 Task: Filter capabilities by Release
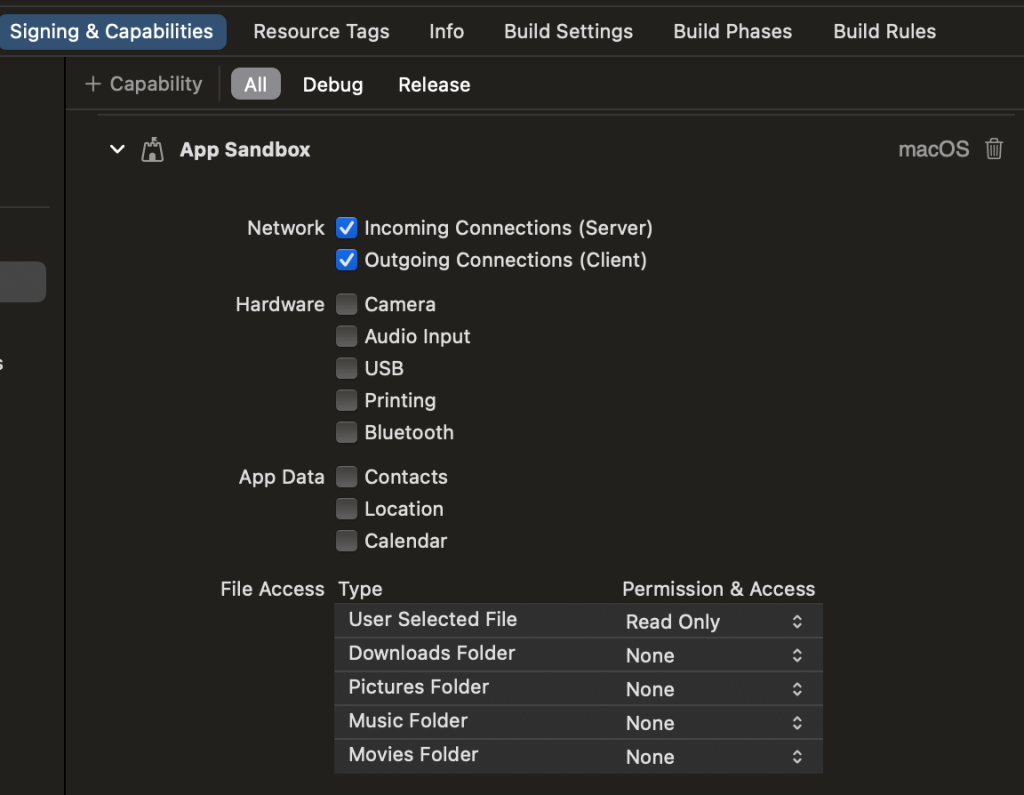click(434, 84)
